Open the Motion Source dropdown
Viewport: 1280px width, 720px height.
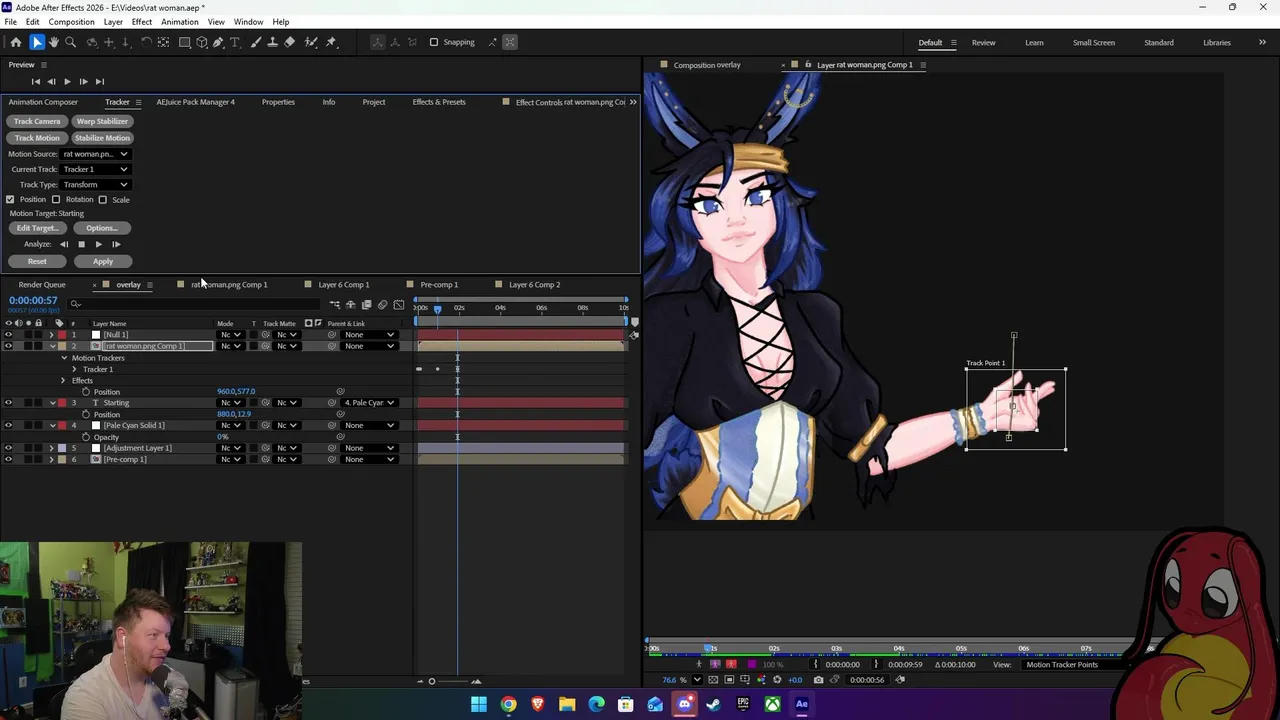click(95, 154)
